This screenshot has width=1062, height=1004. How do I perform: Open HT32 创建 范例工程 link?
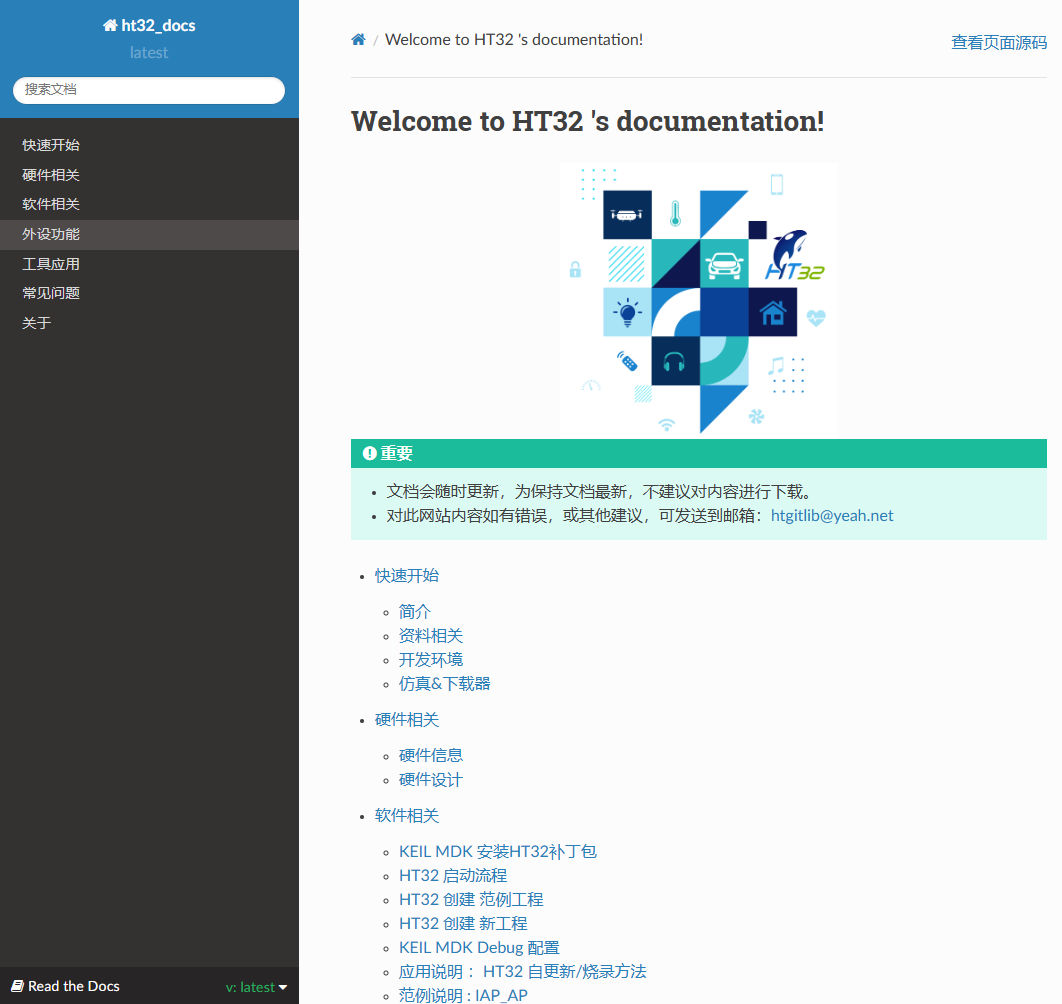pos(471,900)
